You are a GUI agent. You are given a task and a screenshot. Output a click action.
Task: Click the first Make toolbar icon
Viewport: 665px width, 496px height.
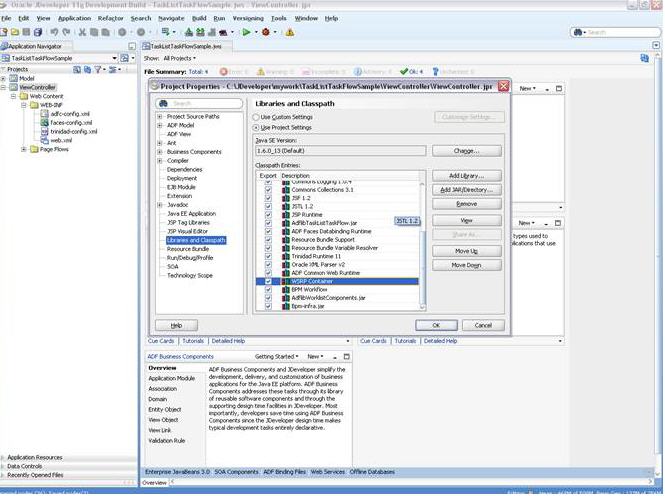pyautogui.click(x=189, y=32)
